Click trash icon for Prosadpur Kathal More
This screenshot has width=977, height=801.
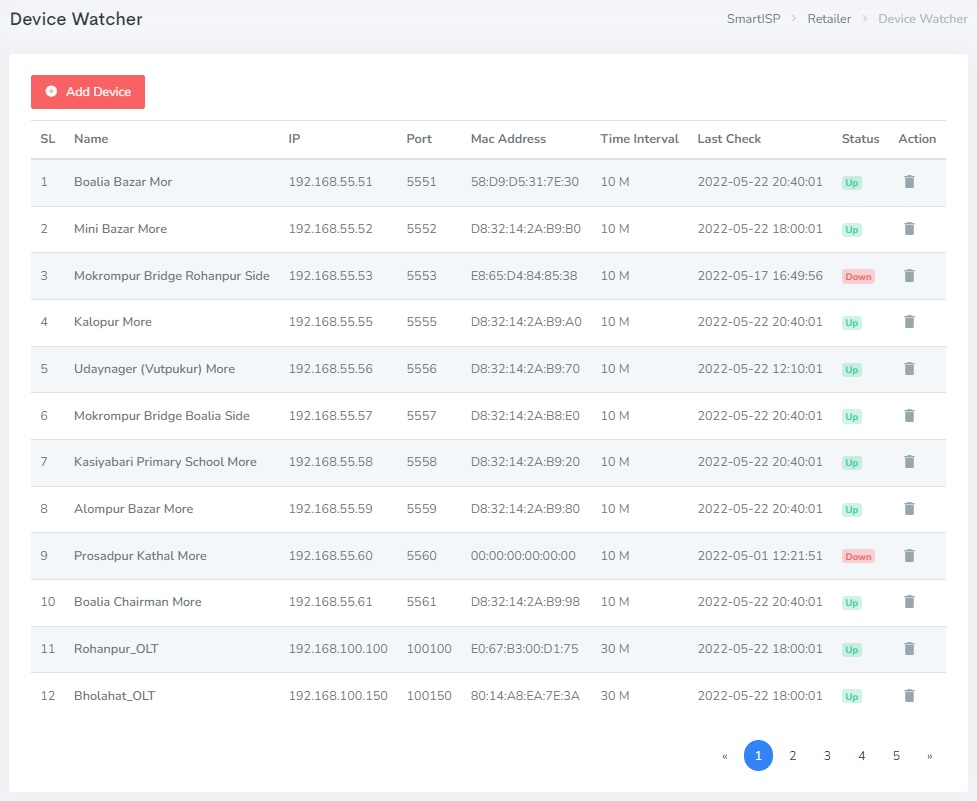909,556
